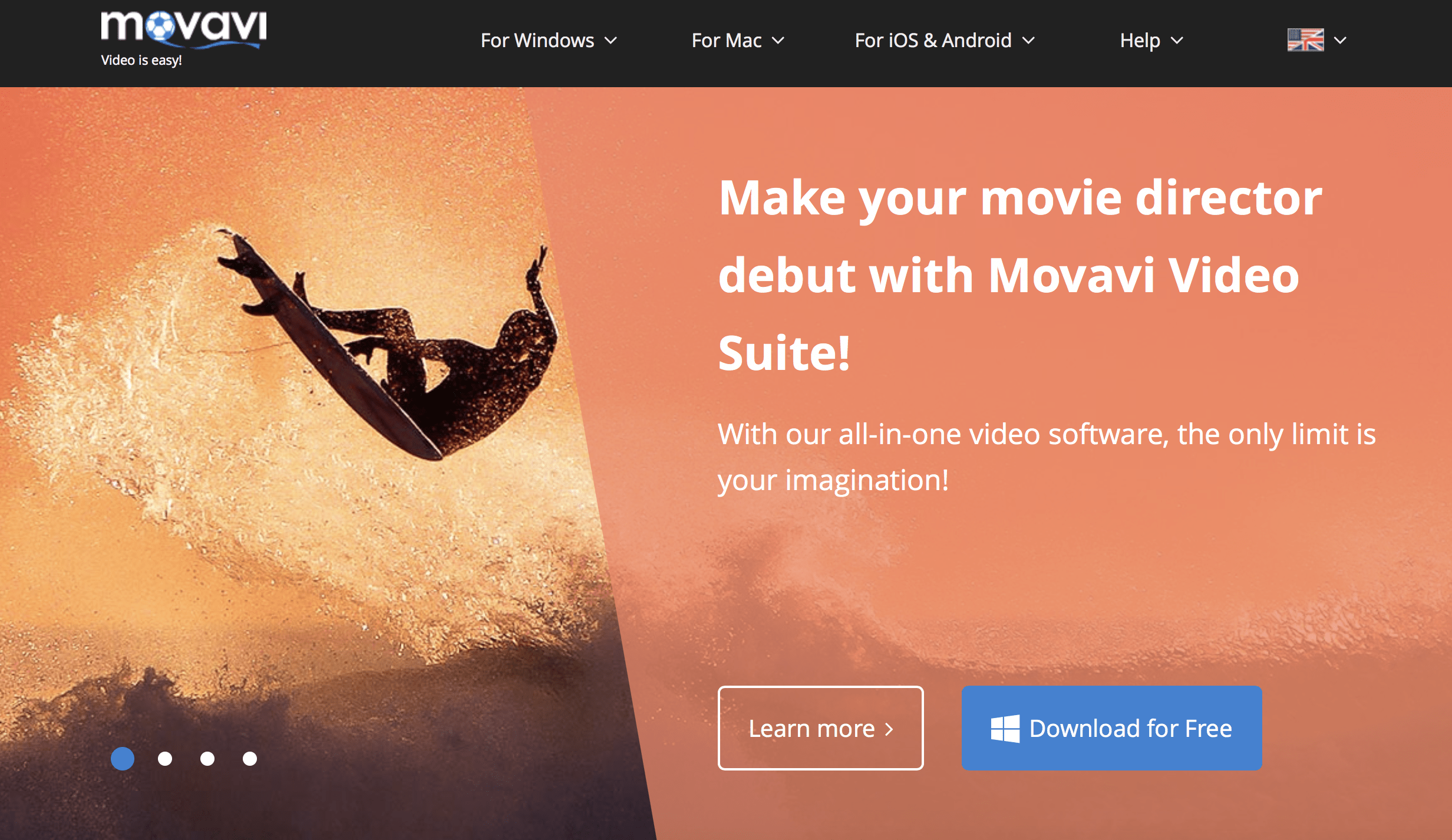Click the Learn more button
The height and width of the screenshot is (840, 1452).
pyautogui.click(x=820, y=728)
